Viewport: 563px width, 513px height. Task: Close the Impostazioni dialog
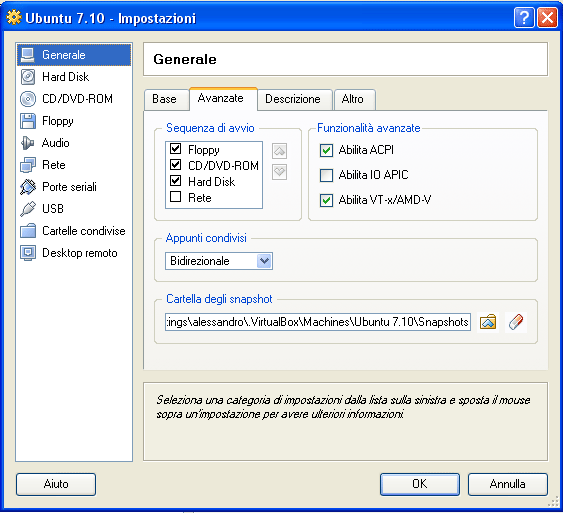click(x=547, y=17)
